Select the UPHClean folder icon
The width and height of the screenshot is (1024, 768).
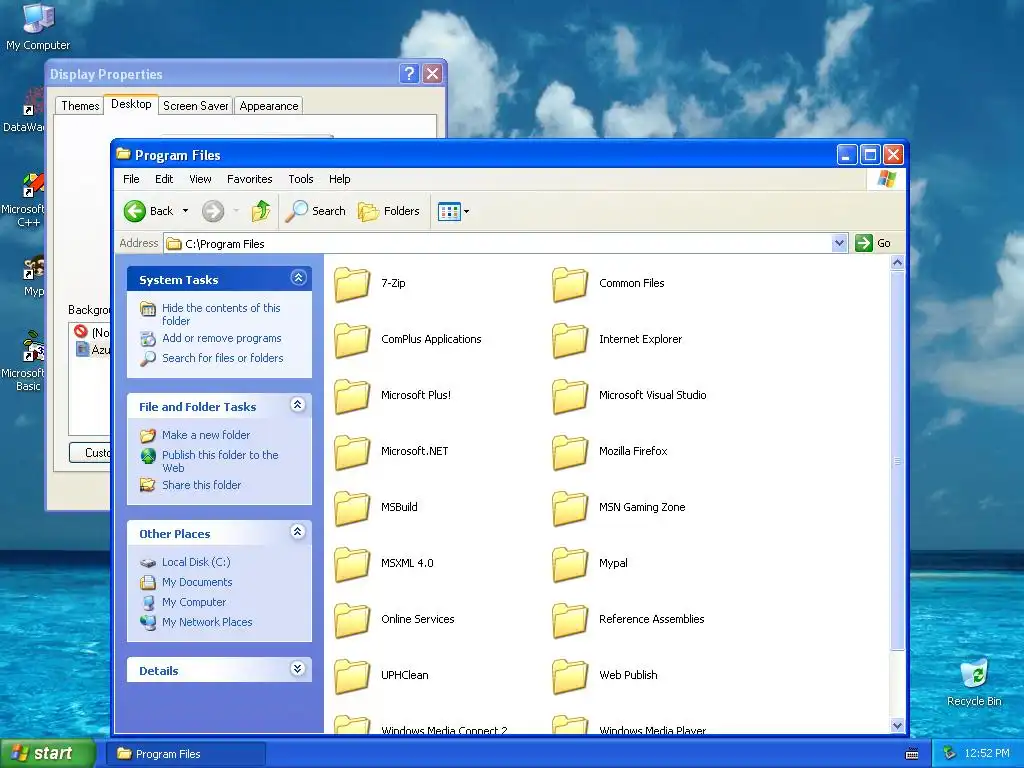[353, 677]
